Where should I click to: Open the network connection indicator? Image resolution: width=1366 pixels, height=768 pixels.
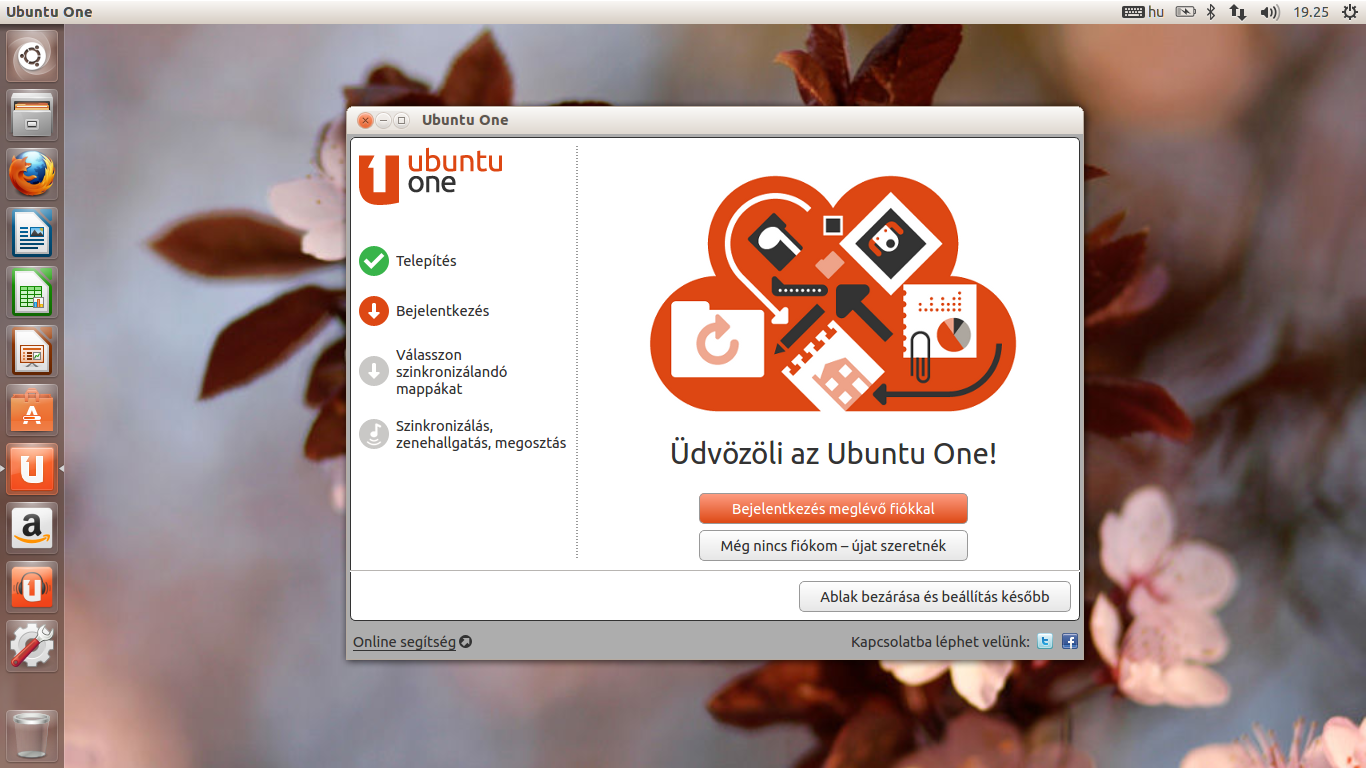(x=1237, y=12)
